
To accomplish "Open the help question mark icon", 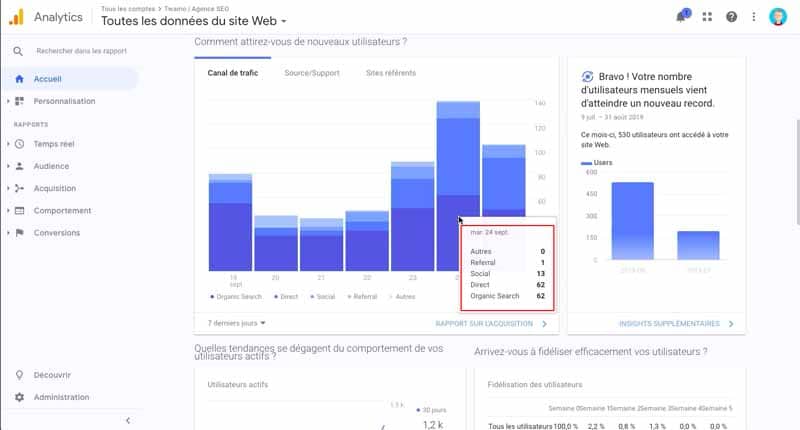I will [x=731, y=17].
